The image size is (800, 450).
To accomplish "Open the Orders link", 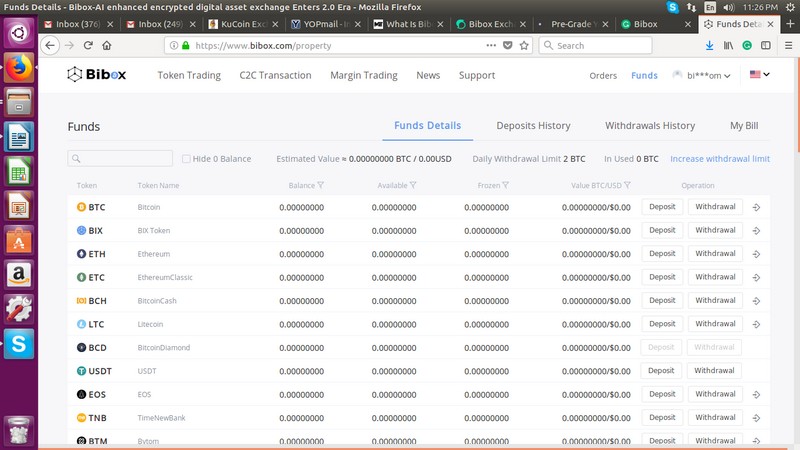I will pyautogui.click(x=603, y=76).
